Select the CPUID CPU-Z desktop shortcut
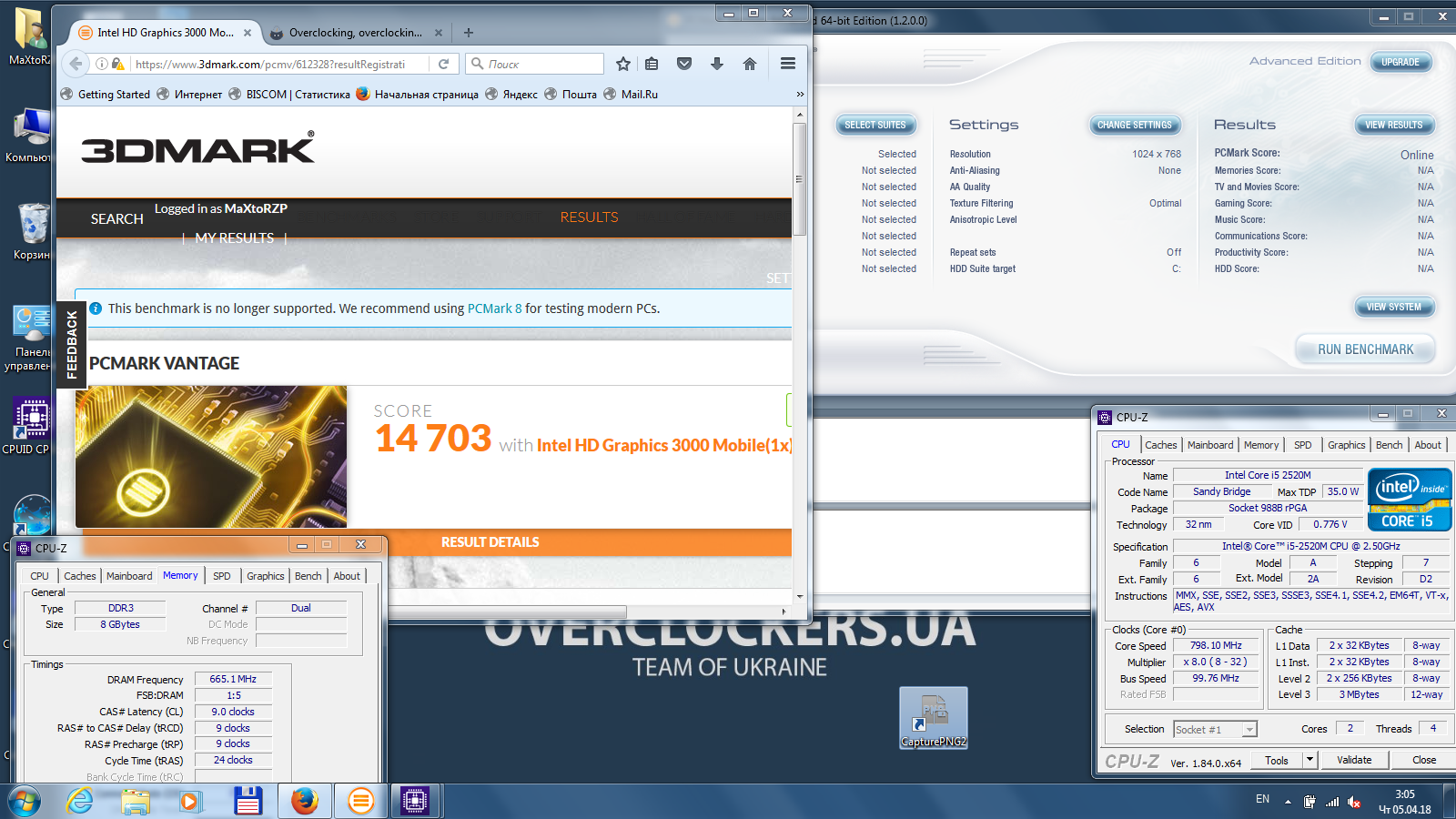Image resolution: width=1456 pixels, height=819 pixels. (x=31, y=427)
